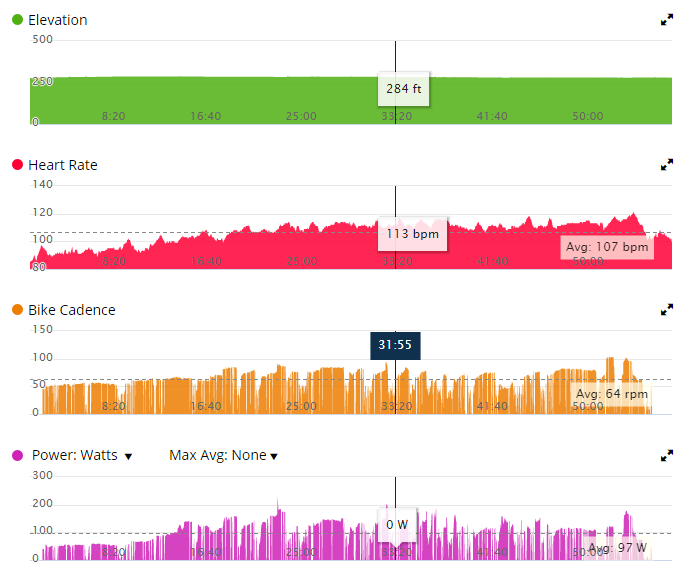Click the Avg: 107 bpm label
The height and width of the screenshot is (569, 683).
click(x=606, y=246)
